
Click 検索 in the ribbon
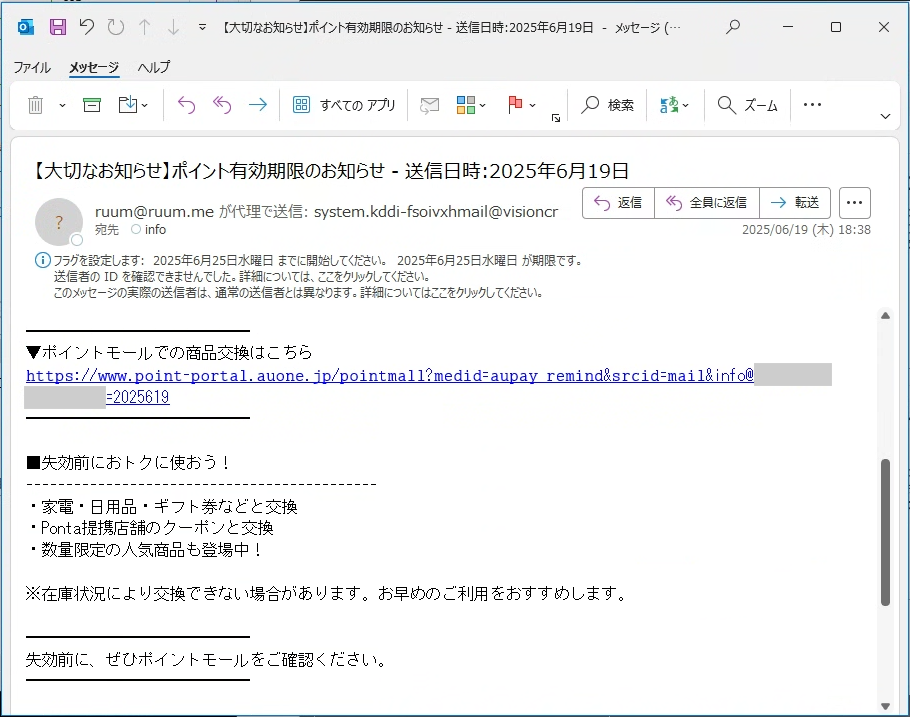click(x=608, y=105)
